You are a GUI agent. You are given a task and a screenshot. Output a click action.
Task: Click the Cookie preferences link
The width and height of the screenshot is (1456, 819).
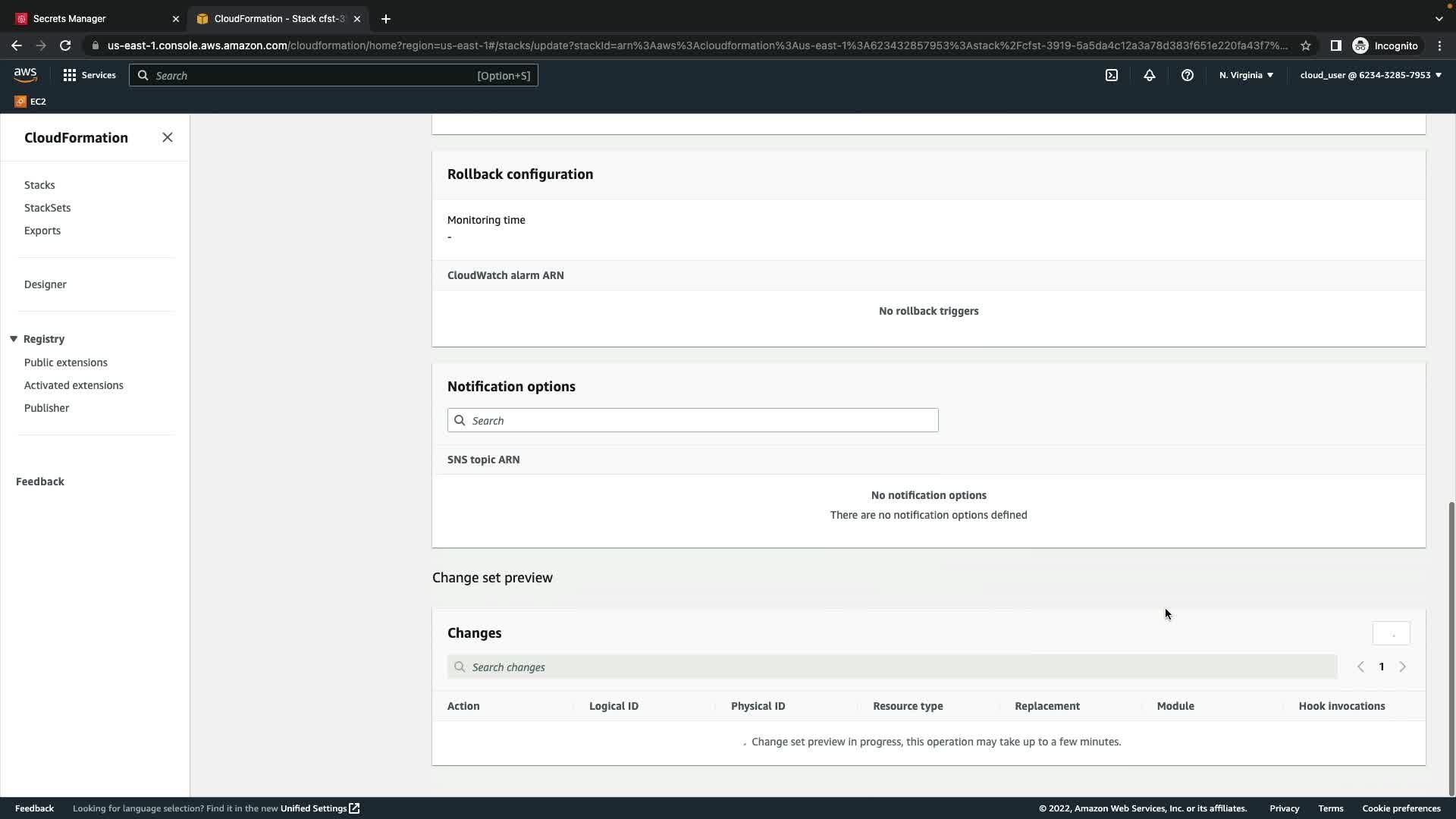(x=1401, y=808)
